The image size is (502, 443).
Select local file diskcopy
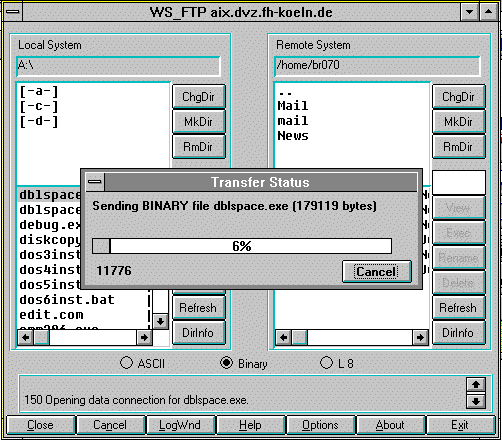[x=50, y=240]
